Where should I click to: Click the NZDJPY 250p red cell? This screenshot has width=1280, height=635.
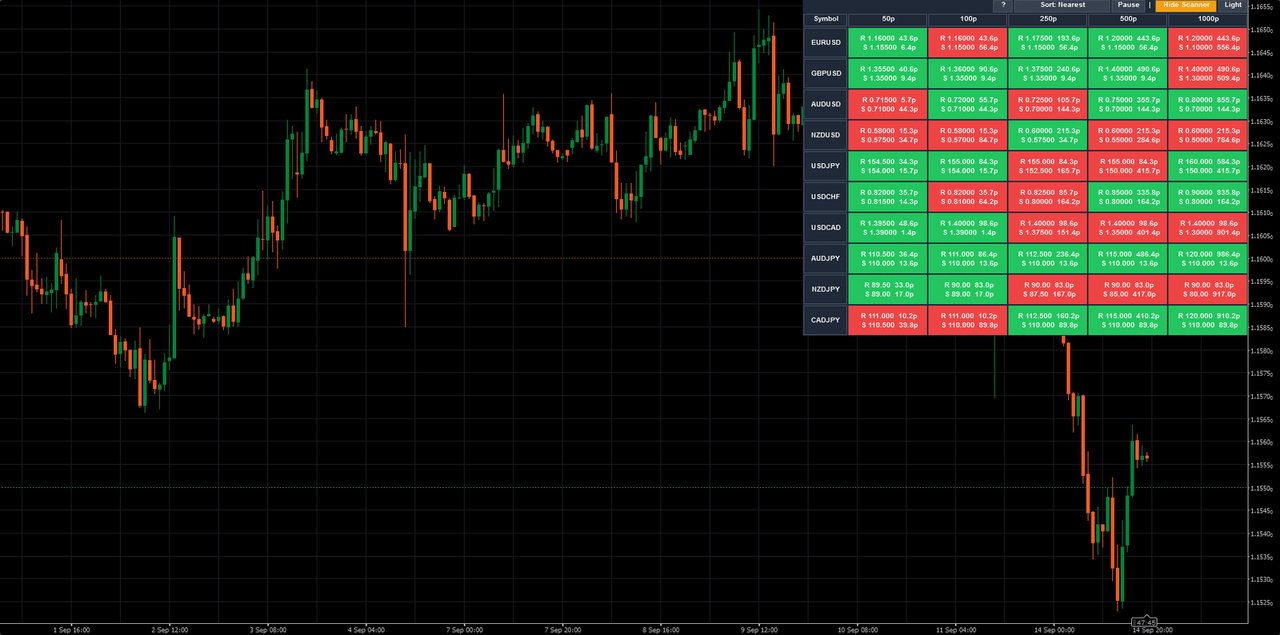point(1048,289)
